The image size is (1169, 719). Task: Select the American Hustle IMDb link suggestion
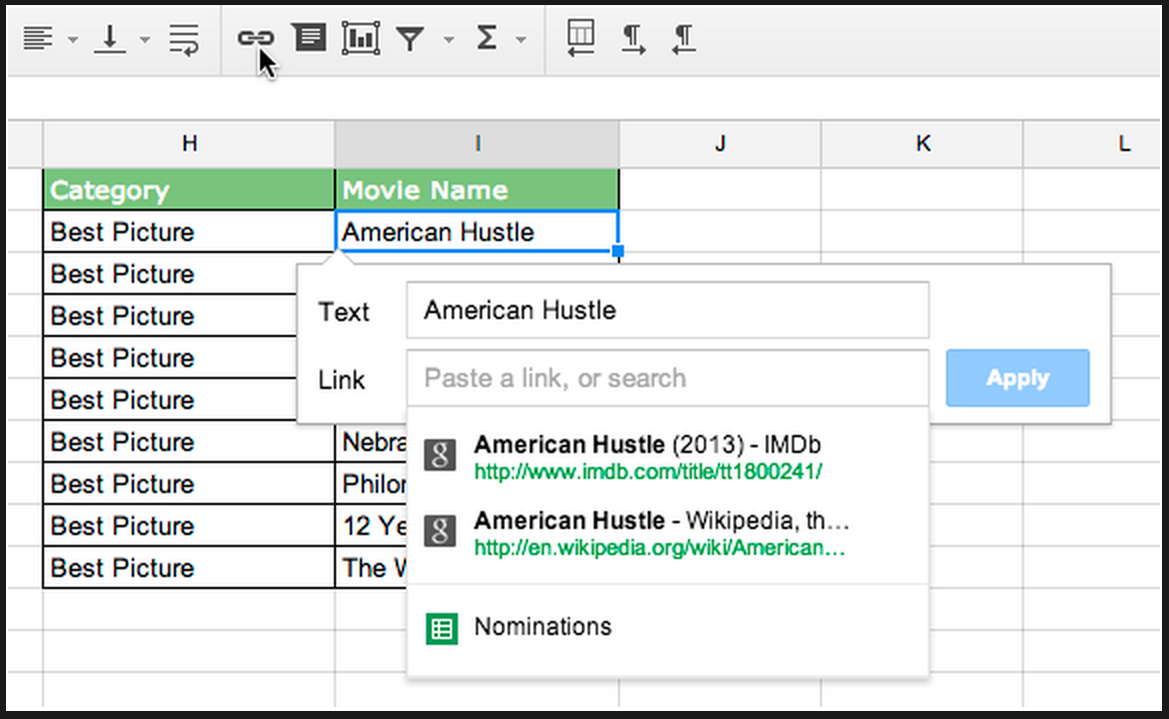(x=646, y=456)
